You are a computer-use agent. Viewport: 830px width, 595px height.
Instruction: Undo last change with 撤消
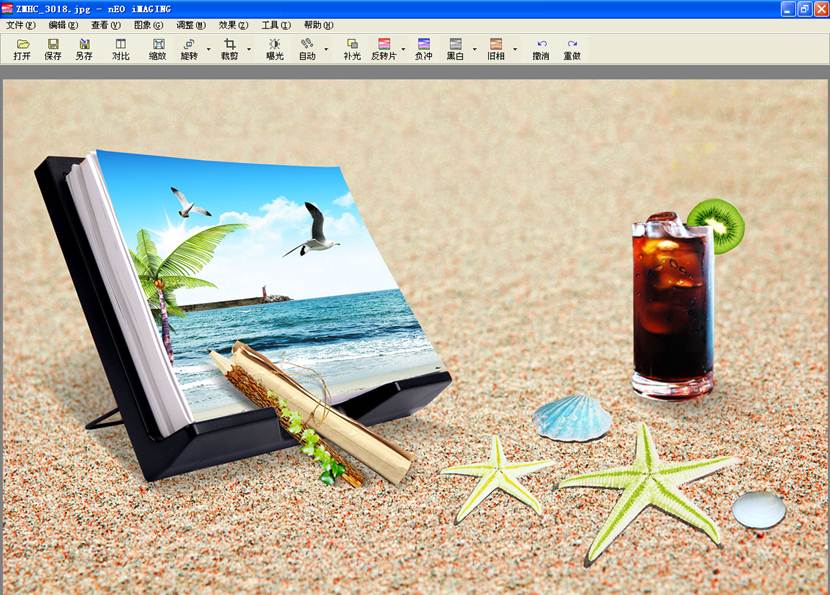pos(541,49)
